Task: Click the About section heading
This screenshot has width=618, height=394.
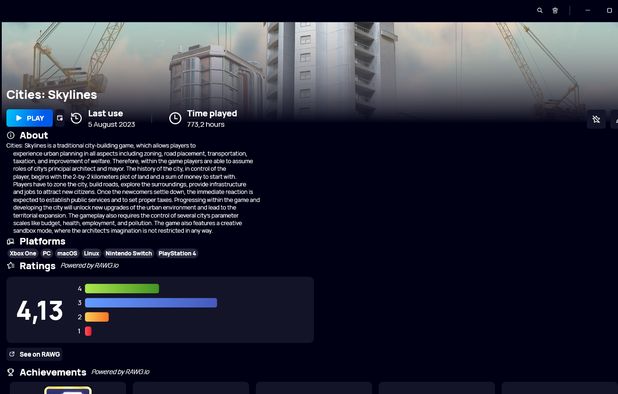Action: pyautogui.click(x=34, y=136)
